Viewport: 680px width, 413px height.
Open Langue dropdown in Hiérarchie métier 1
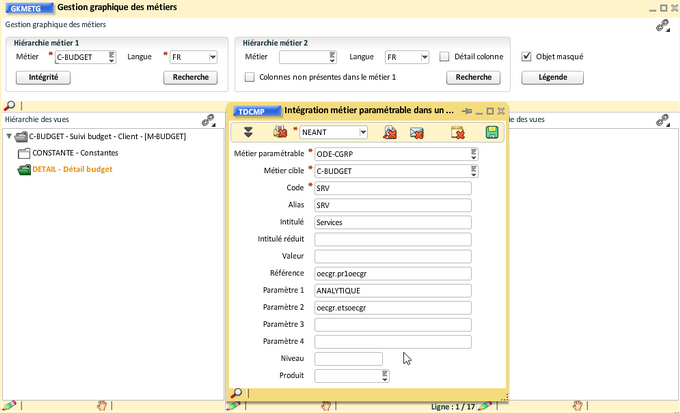coord(212,57)
